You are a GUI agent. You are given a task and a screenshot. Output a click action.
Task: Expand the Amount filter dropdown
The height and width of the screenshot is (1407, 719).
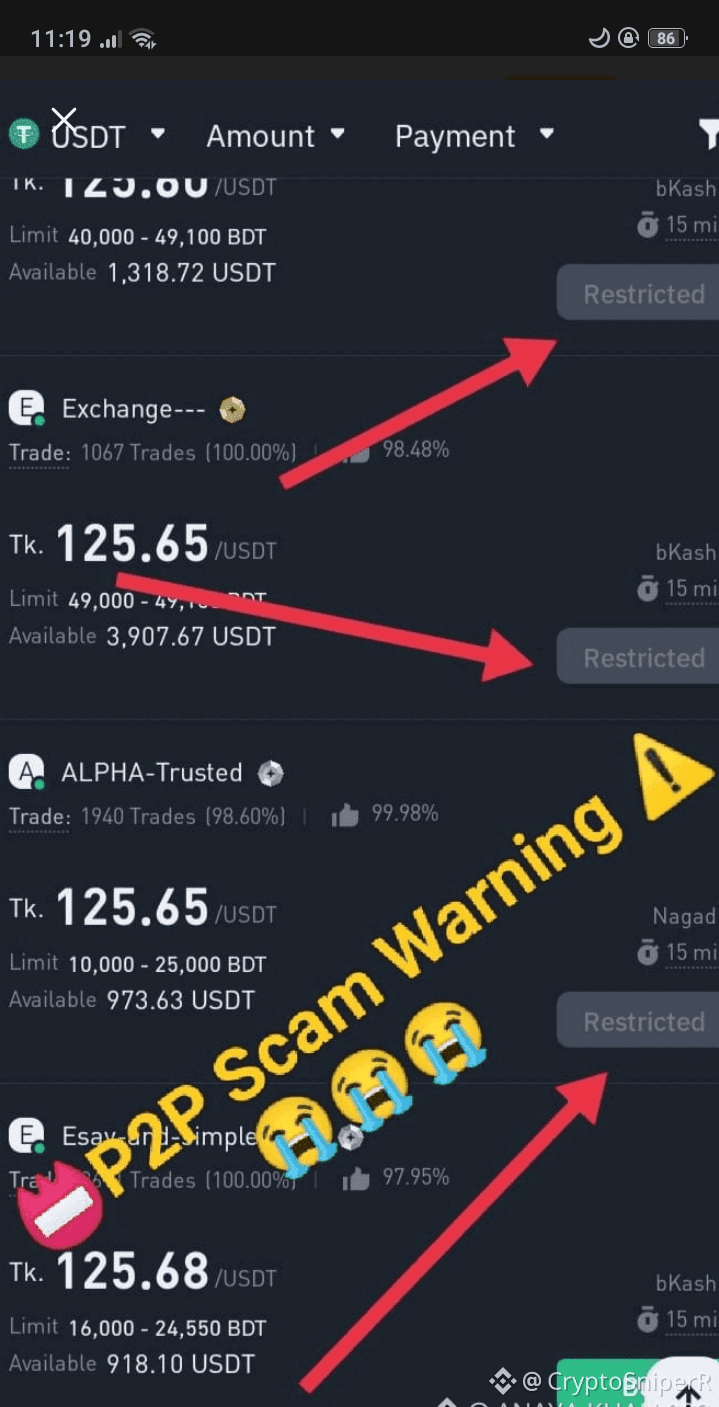[275, 135]
